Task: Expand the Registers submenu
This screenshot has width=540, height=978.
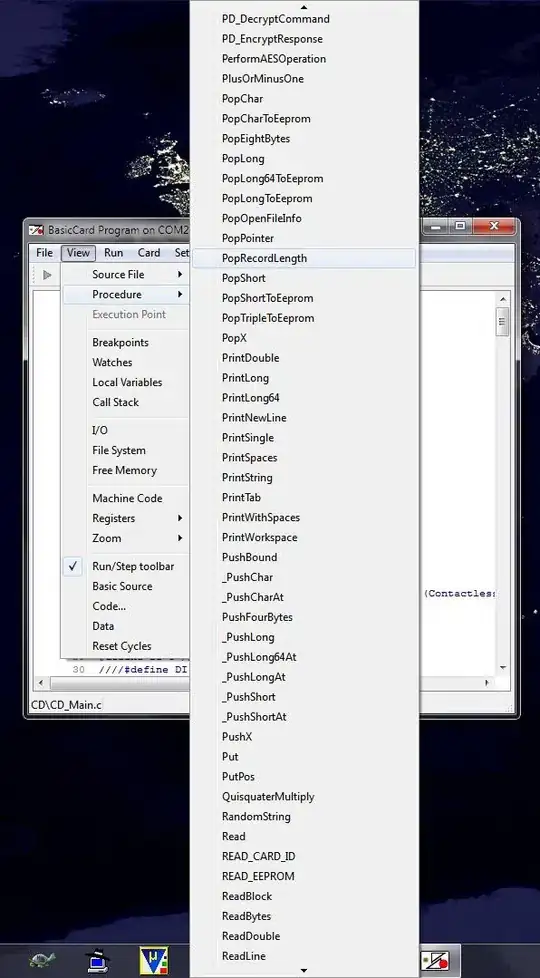Action: pyautogui.click(x=125, y=518)
